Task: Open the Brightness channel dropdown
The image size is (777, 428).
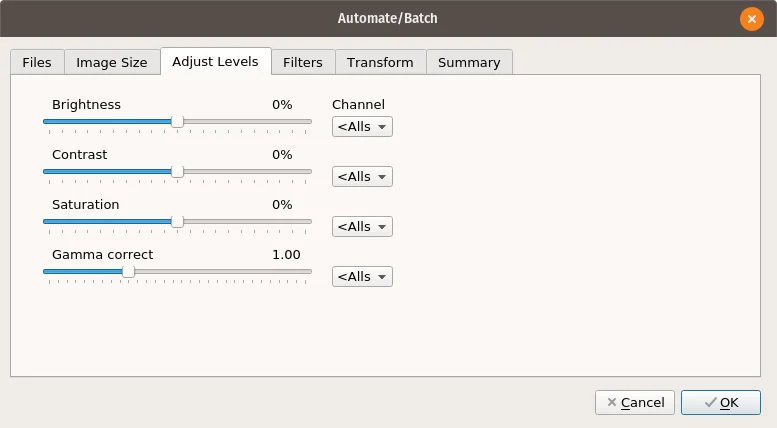Action: tap(362, 127)
